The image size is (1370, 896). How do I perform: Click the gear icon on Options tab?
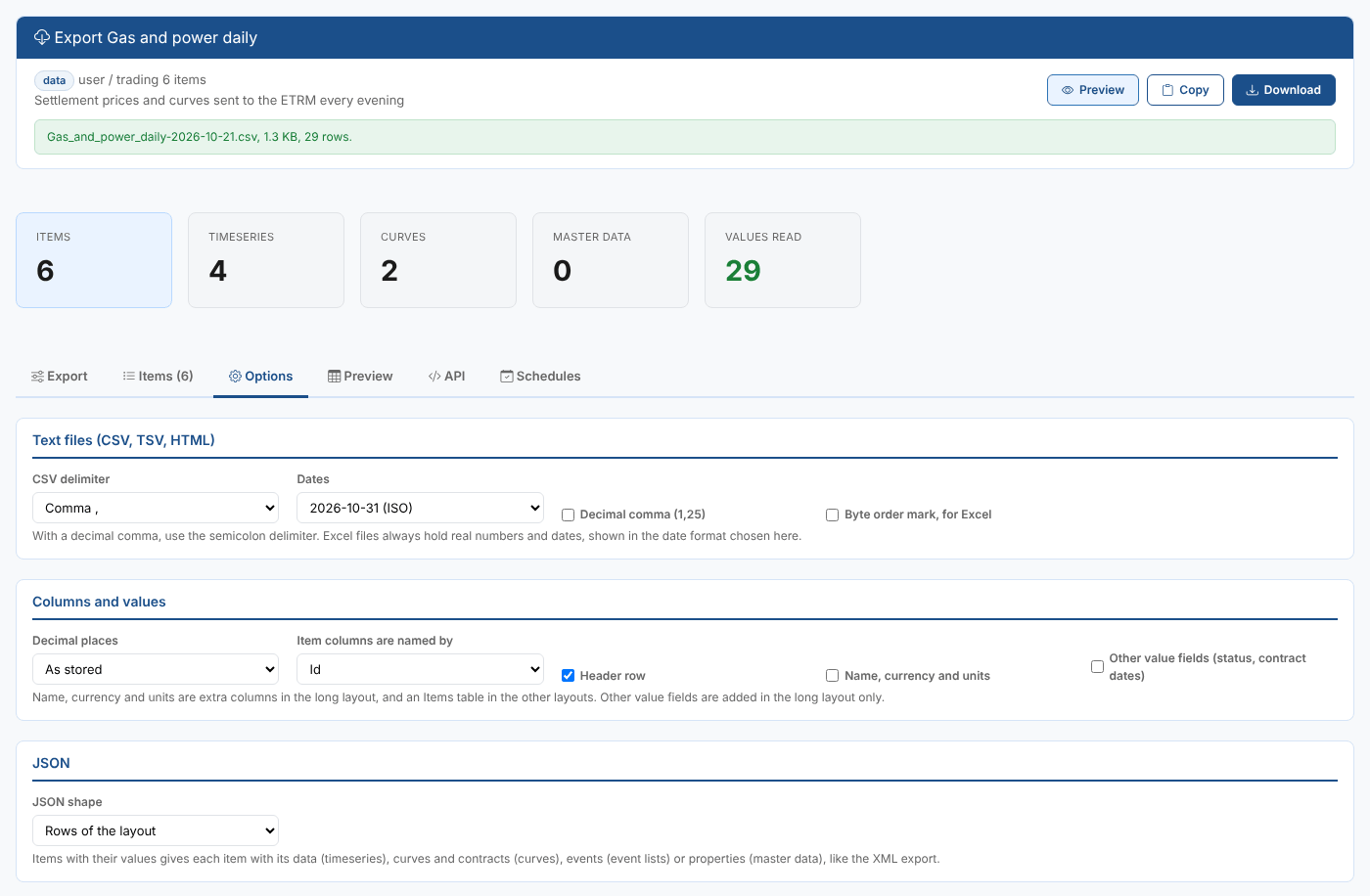tap(235, 376)
